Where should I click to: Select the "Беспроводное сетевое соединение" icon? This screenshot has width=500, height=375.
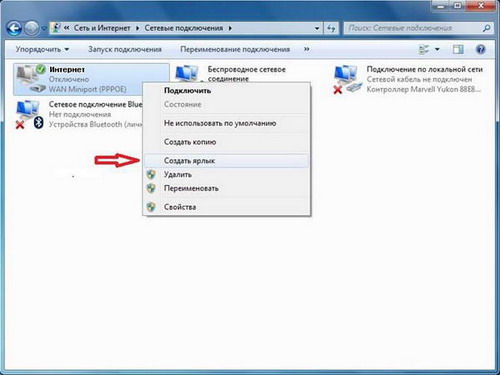[x=187, y=74]
